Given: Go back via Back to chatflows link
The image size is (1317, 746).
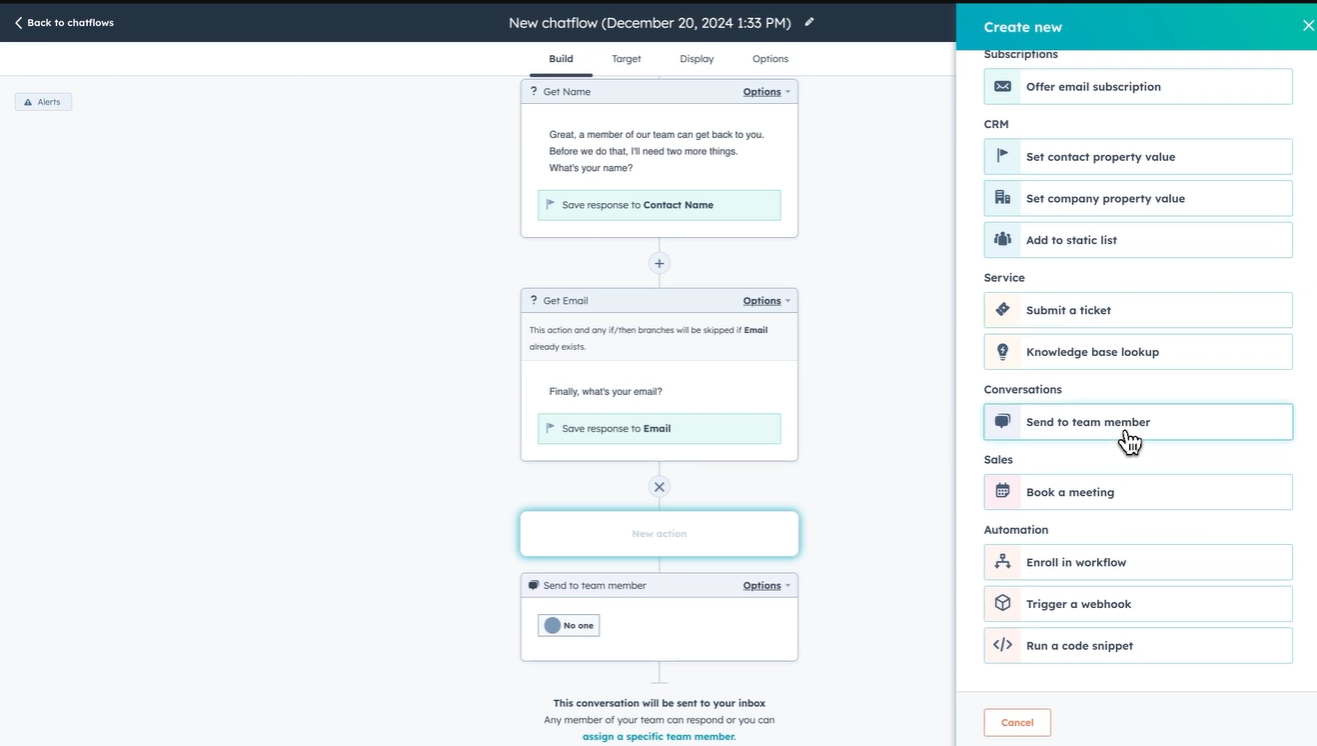Looking at the screenshot, I should pos(64,22).
